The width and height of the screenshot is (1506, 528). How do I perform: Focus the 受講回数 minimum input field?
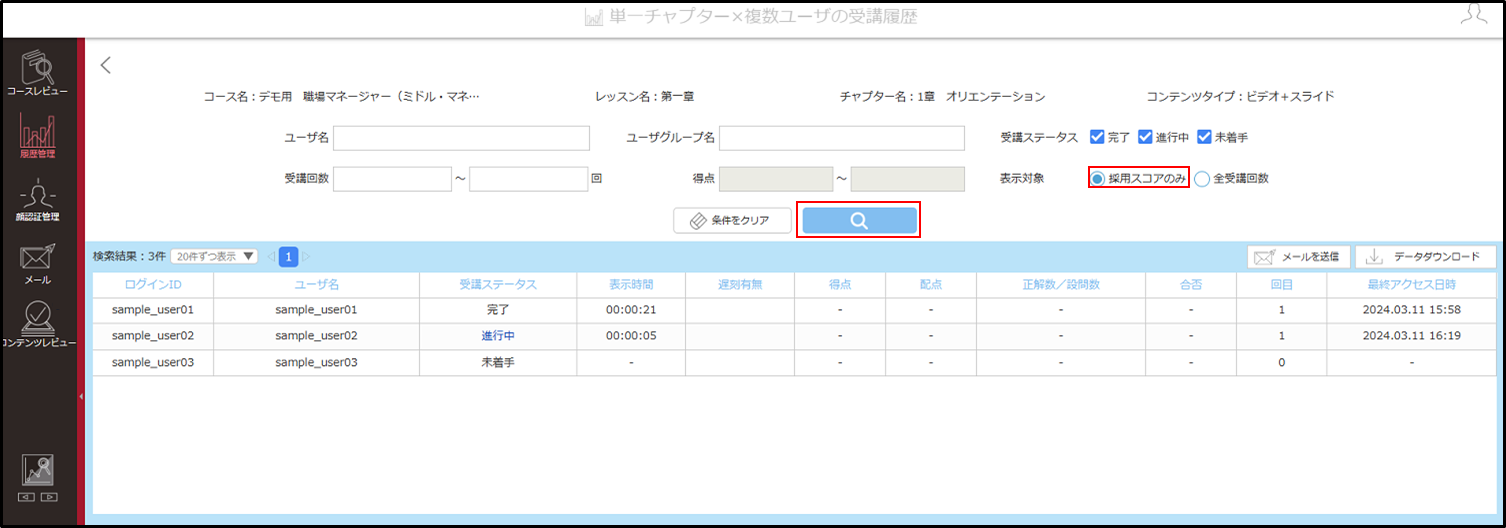click(393, 179)
